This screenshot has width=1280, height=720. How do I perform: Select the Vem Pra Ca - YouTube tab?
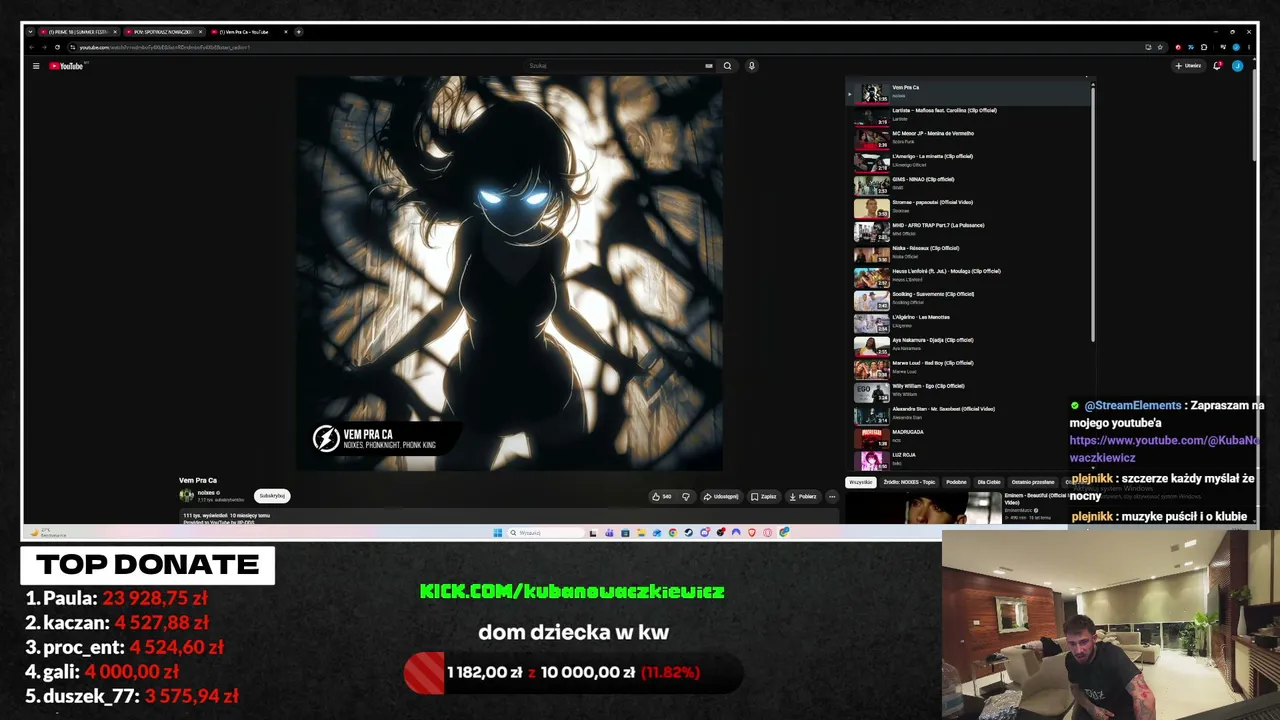[249, 32]
